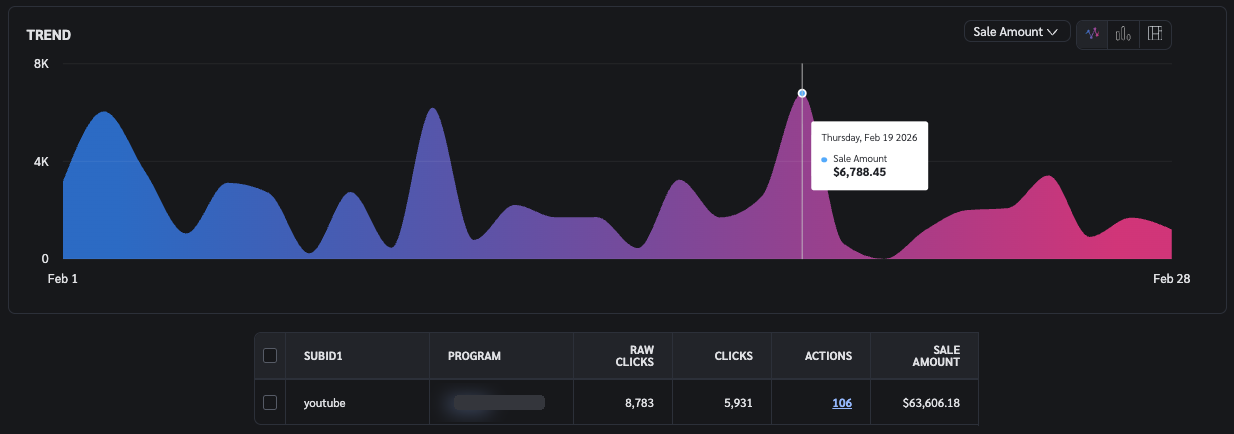Sort by the PROGRAM column header
The height and width of the screenshot is (434, 1234).
tap(474, 356)
